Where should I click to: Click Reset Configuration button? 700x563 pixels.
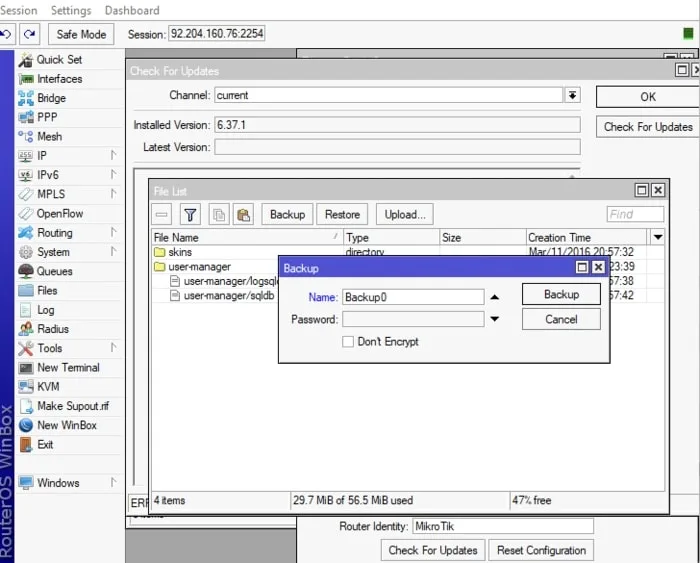(541, 550)
